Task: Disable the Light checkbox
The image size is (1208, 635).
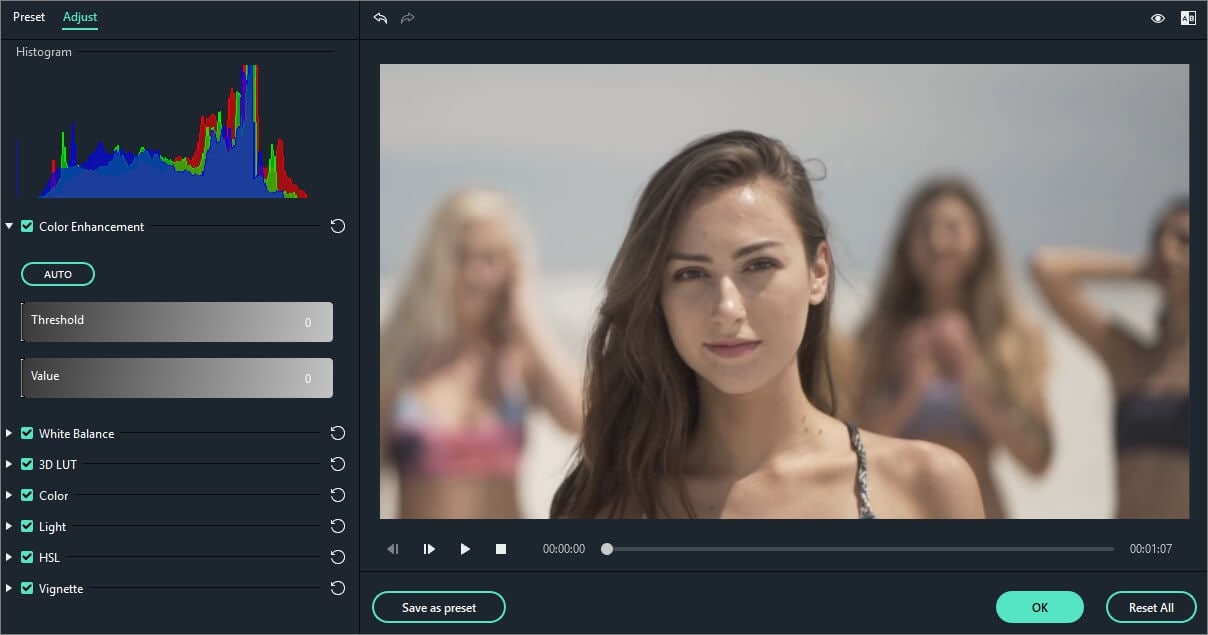Action: coord(27,526)
